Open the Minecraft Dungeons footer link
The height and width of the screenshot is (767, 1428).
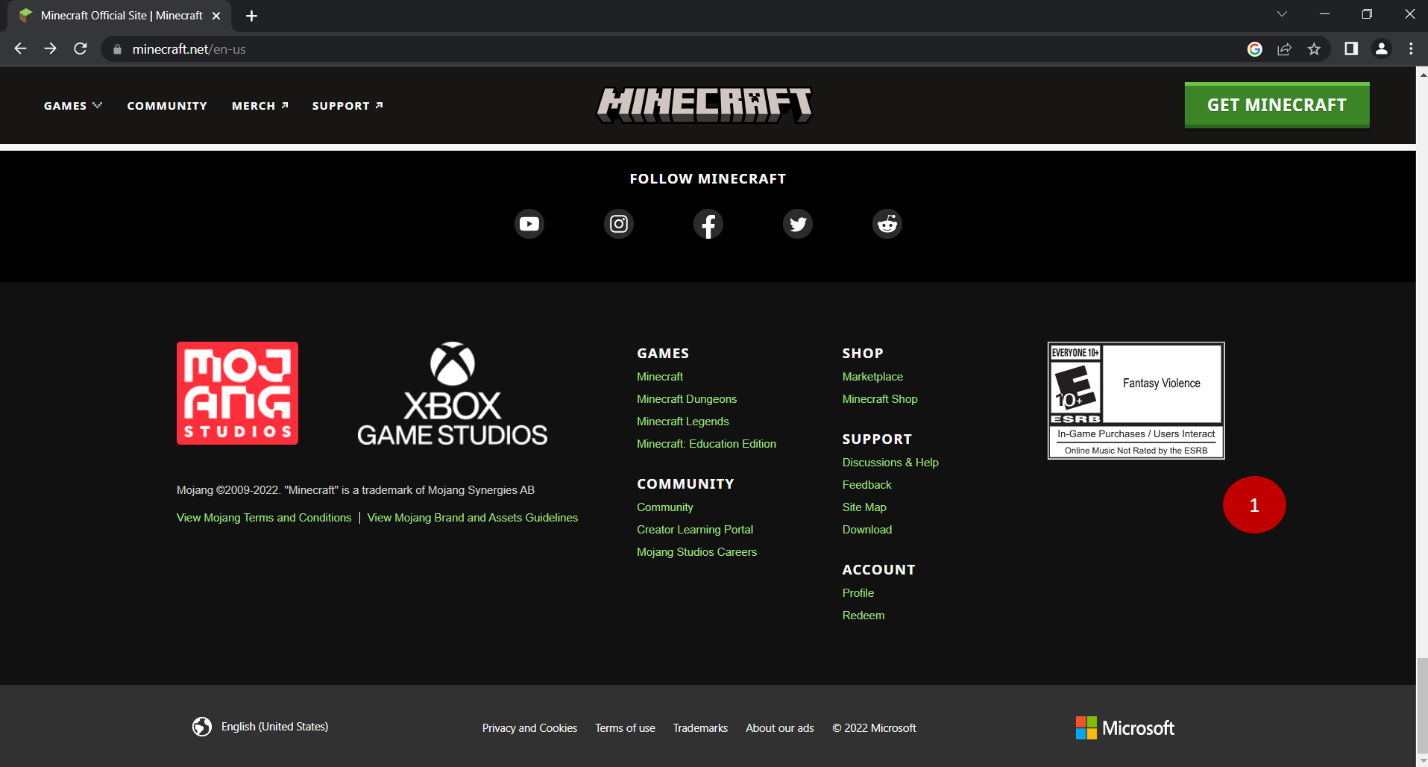coord(687,399)
